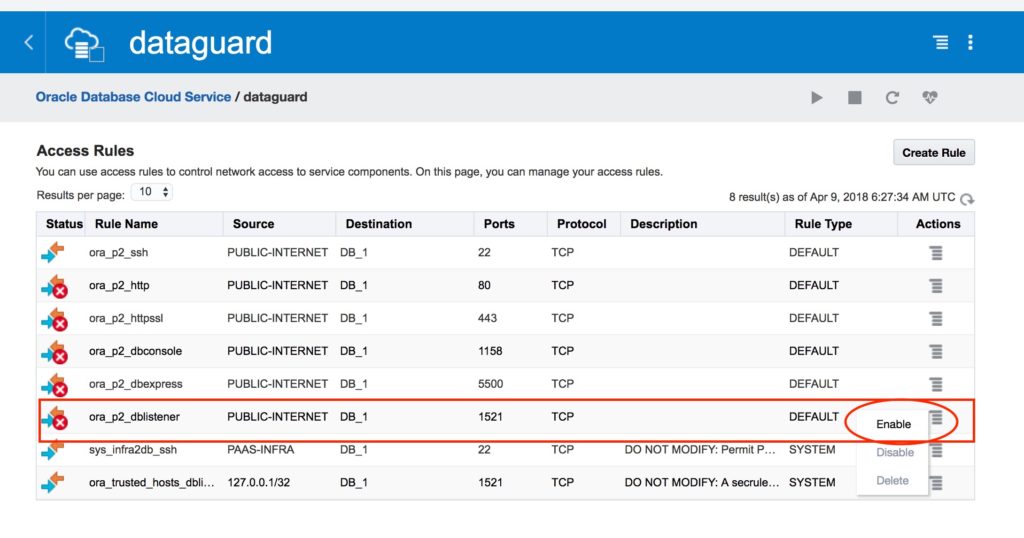1024x538 pixels.
Task: Click the back arrow in header
Action: click(x=28, y=42)
